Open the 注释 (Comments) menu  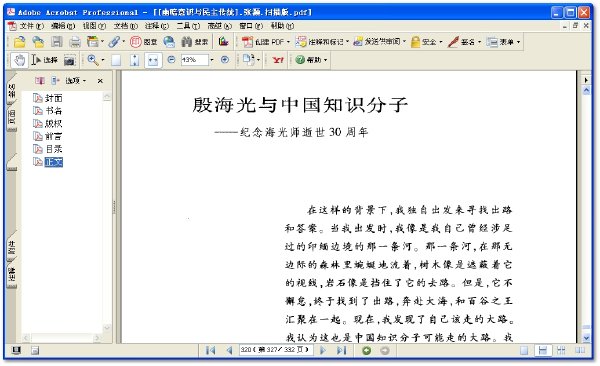coord(157,26)
